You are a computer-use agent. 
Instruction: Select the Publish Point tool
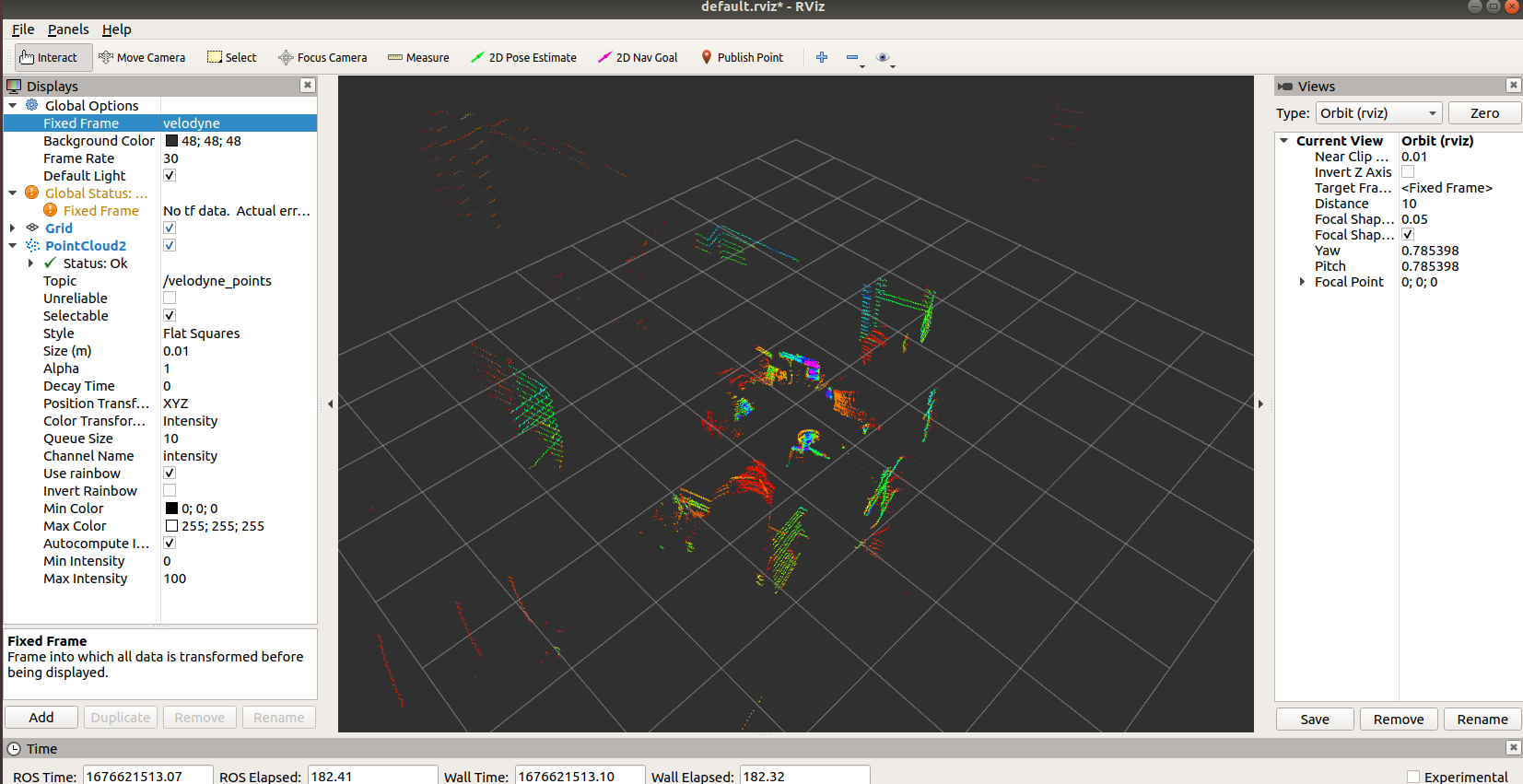point(743,57)
